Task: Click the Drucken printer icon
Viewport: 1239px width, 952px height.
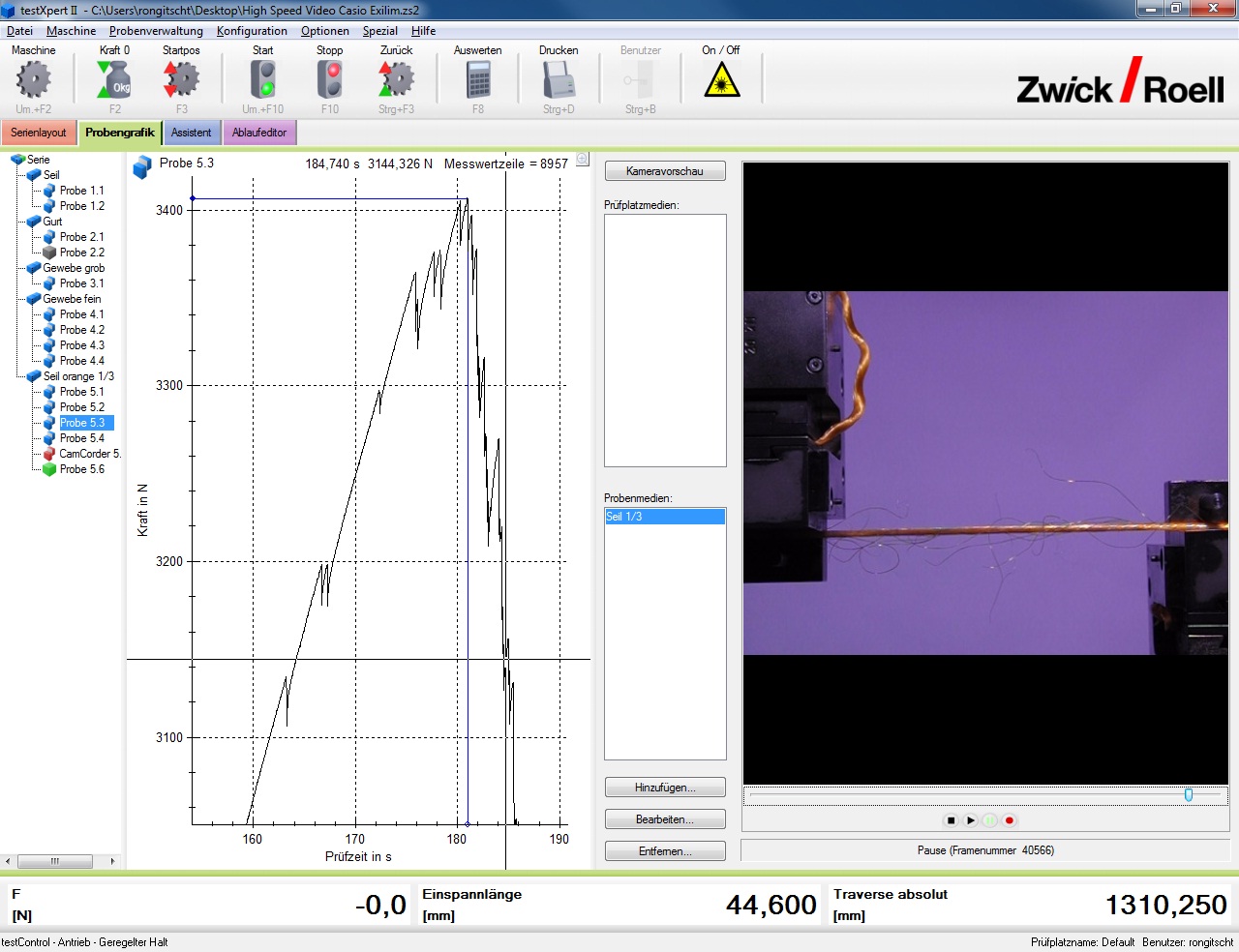Action: click(x=559, y=79)
